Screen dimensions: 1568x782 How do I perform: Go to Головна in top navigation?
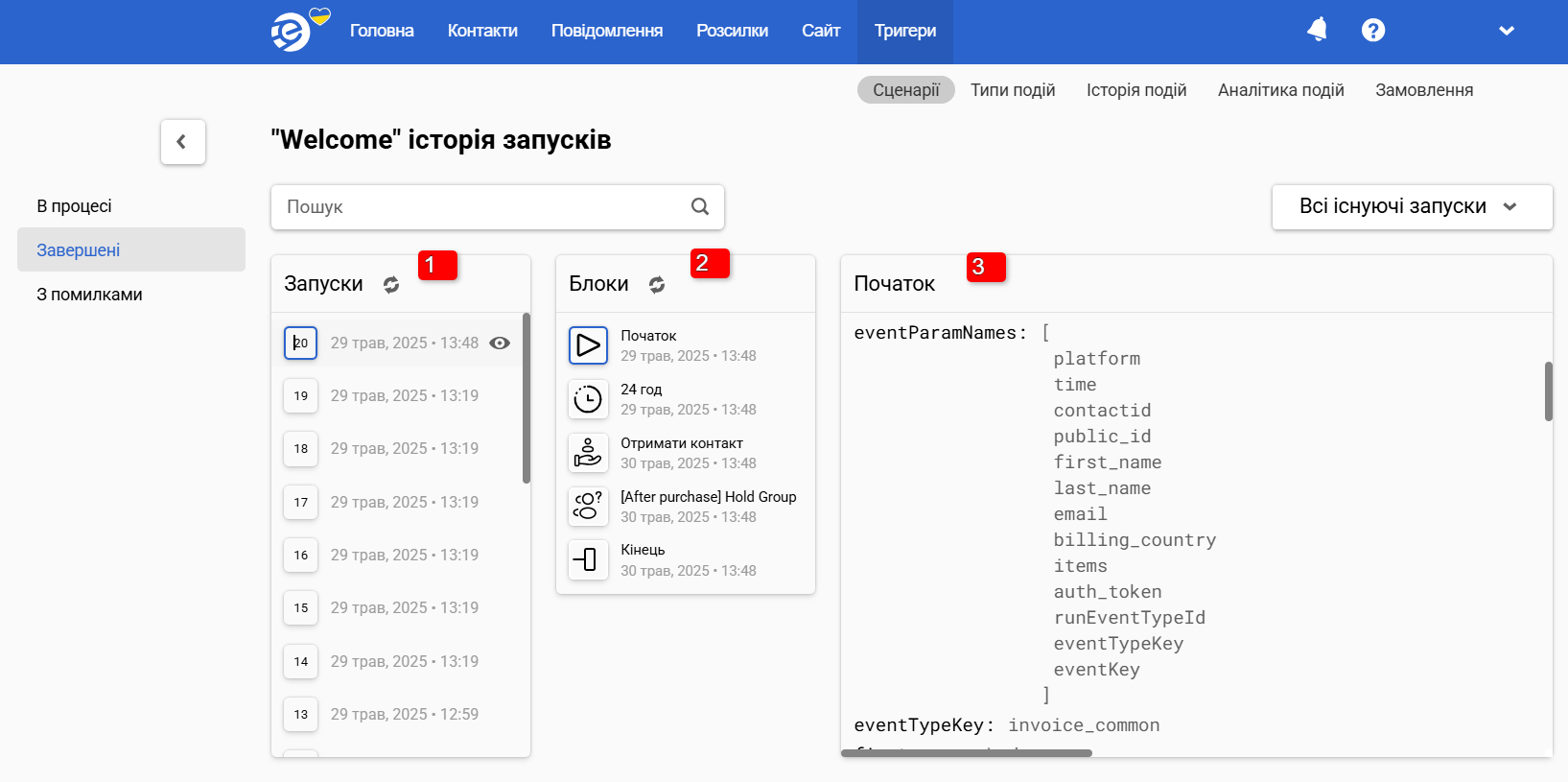(x=382, y=31)
